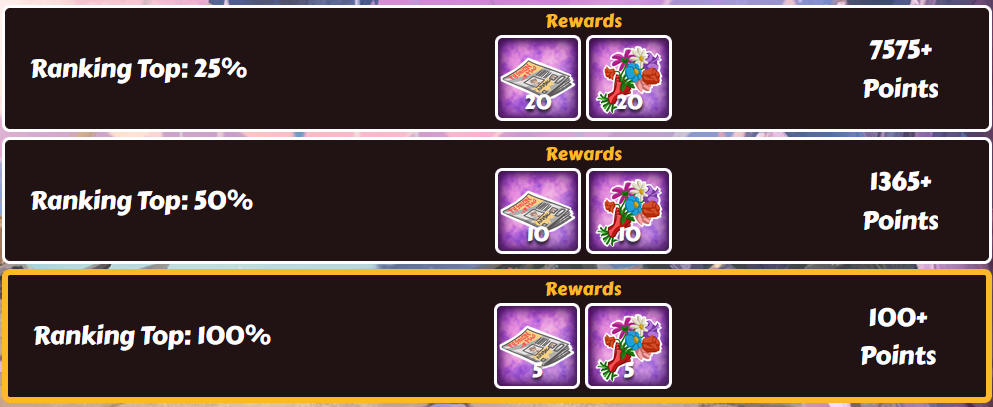Click the 7575+ Points text
The image size is (993, 407).
tap(901, 70)
